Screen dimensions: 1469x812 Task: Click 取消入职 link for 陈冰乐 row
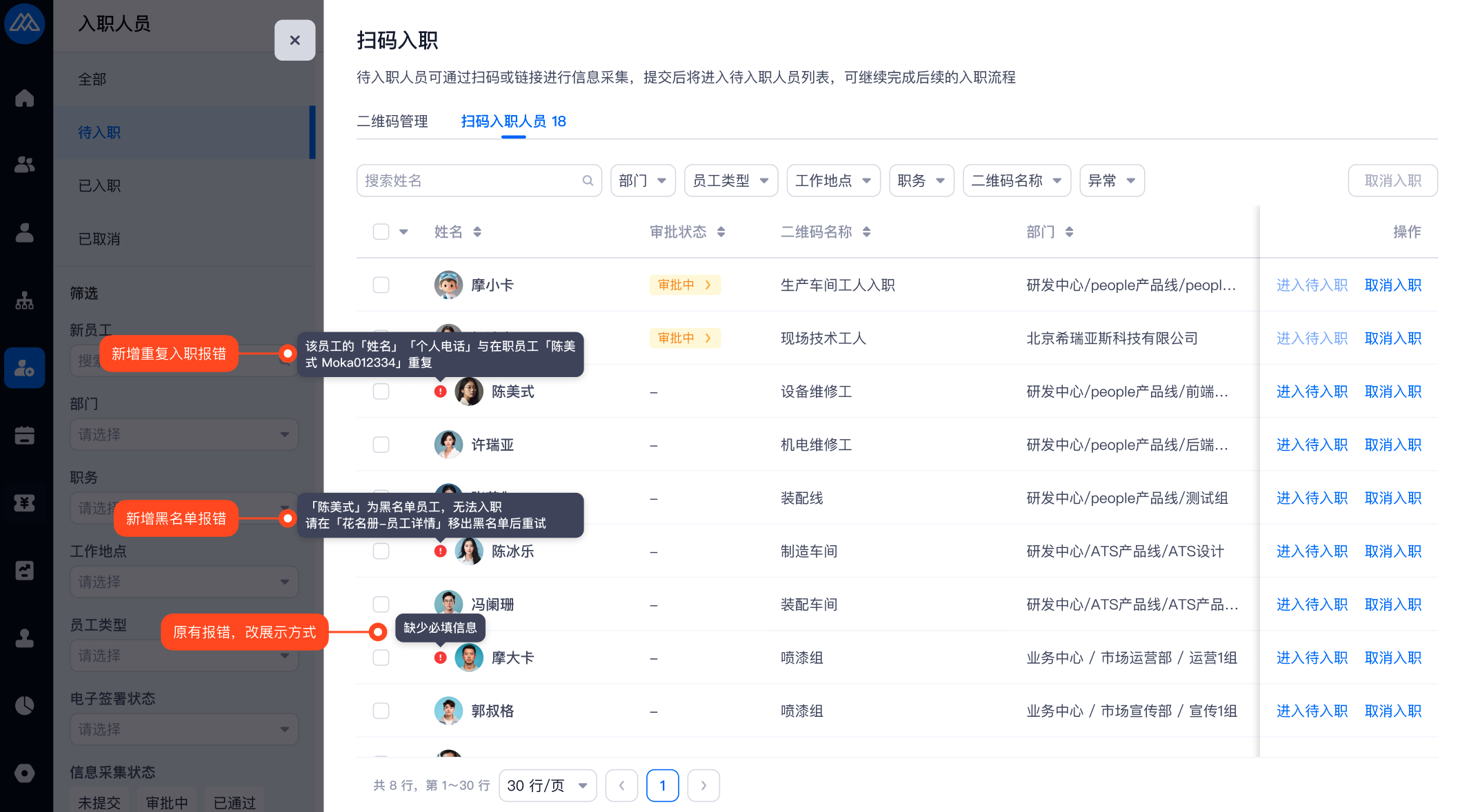(x=1392, y=551)
